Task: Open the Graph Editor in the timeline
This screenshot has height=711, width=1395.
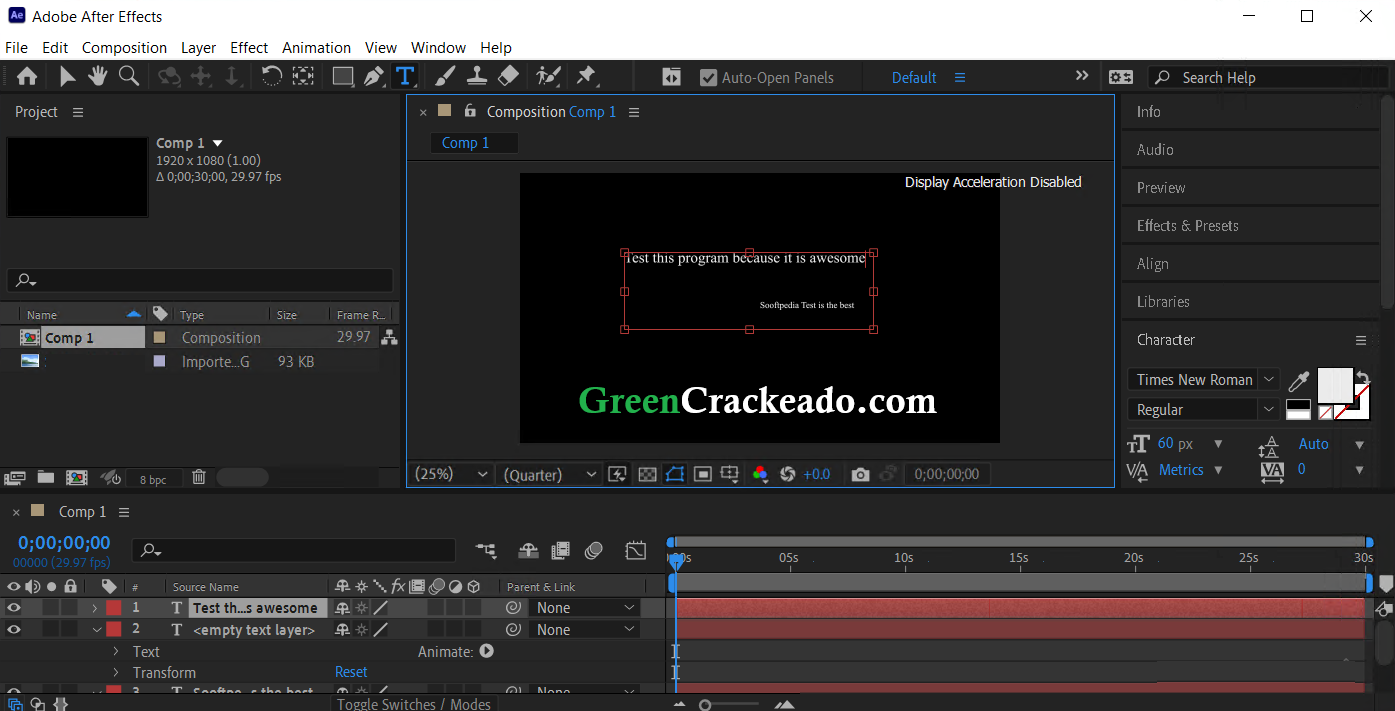Action: tap(635, 551)
